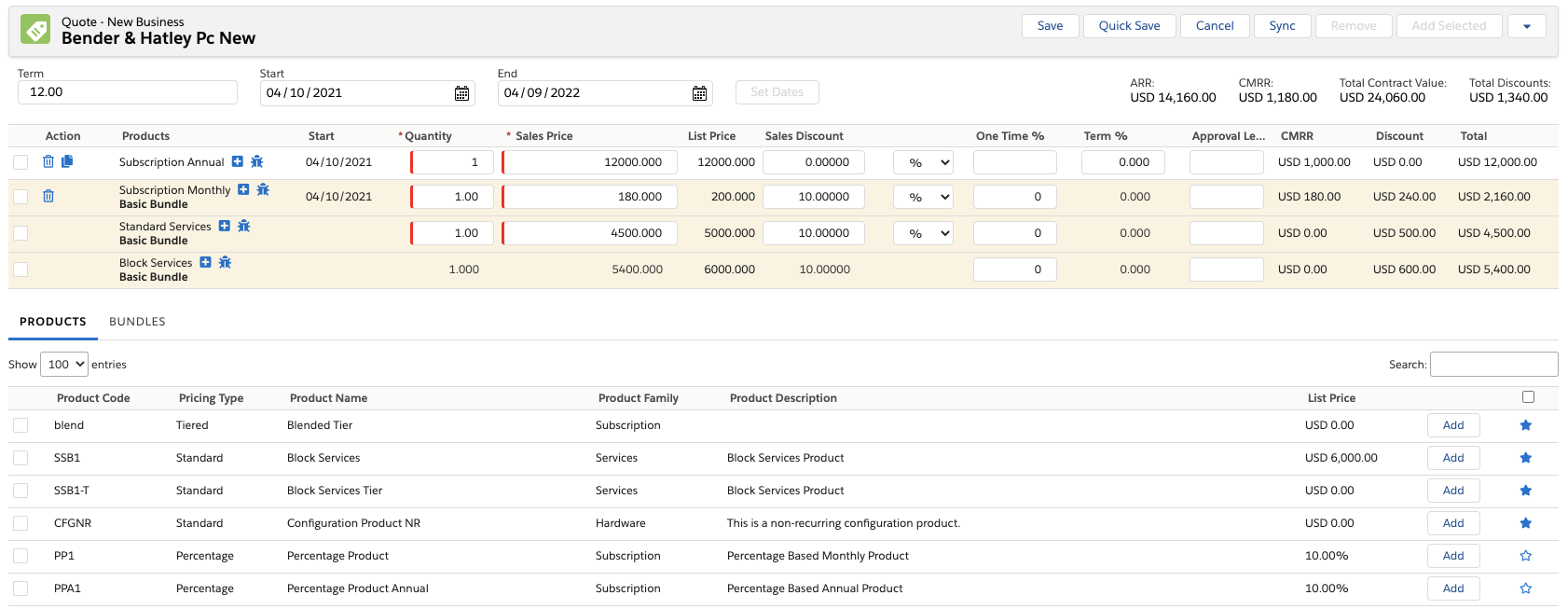Switch to the Bundles tab
This screenshot has height=609, width=1568.
[x=137, y=322]
